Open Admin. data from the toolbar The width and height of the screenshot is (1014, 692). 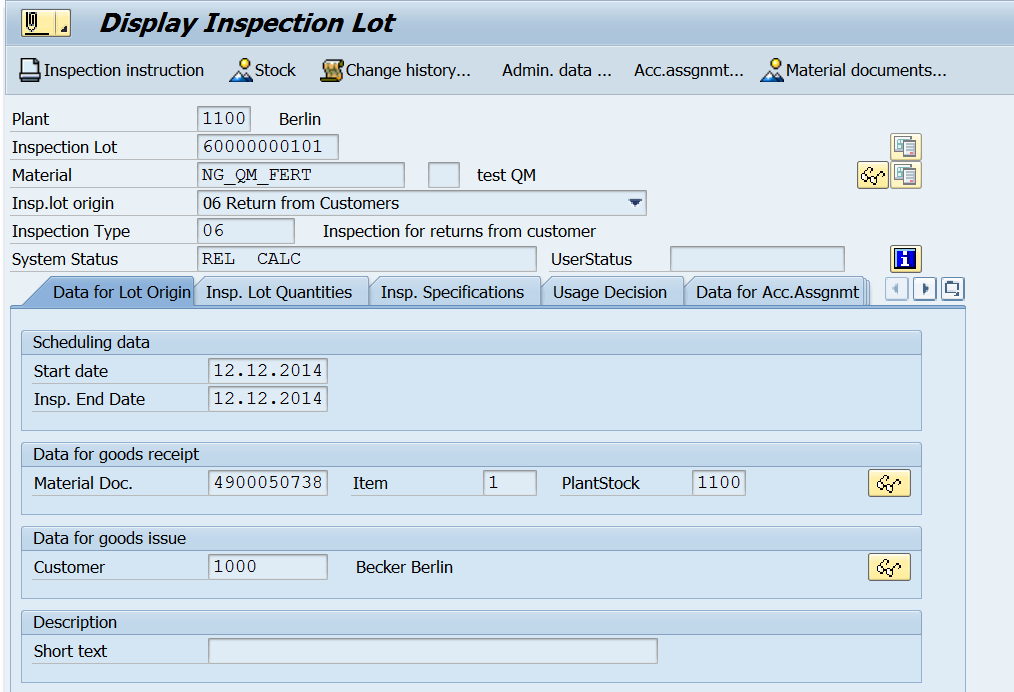[556, 70]
